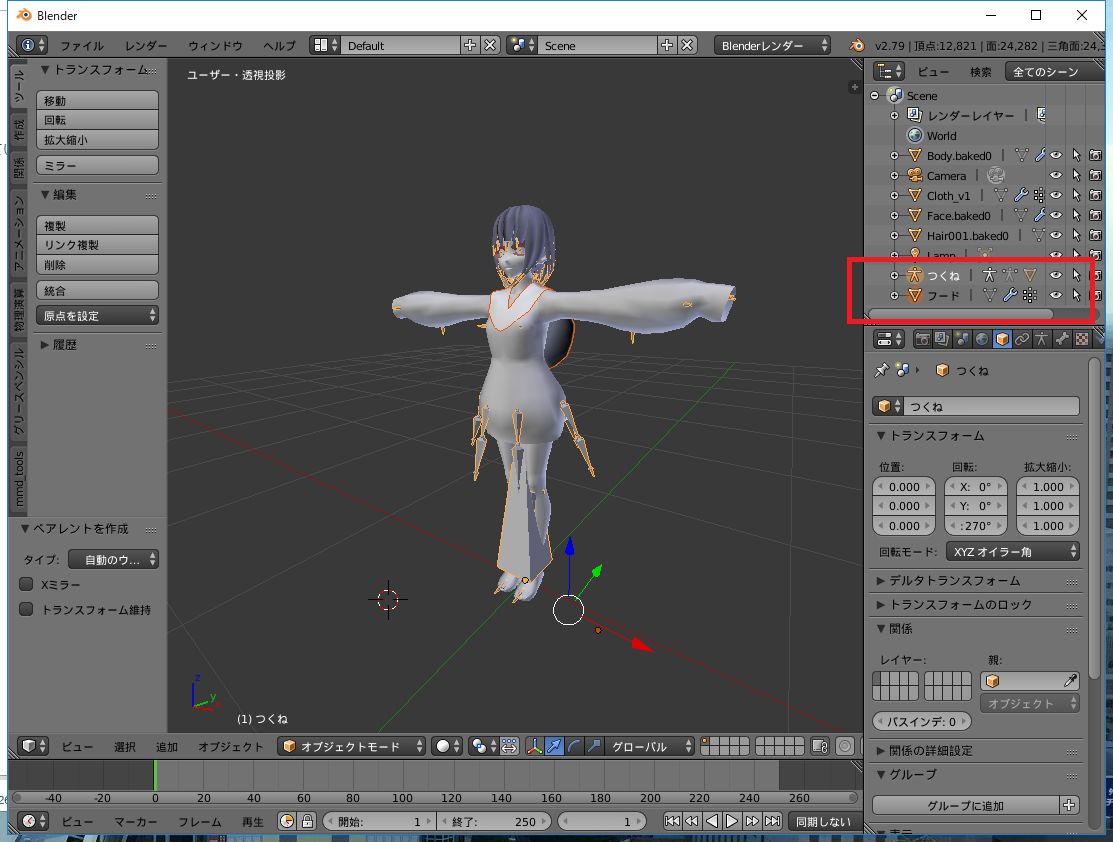Screen dimensions: 1113x842
Task: Click the parent field eyedropper icon
Action: click(x=1070, y=681)
